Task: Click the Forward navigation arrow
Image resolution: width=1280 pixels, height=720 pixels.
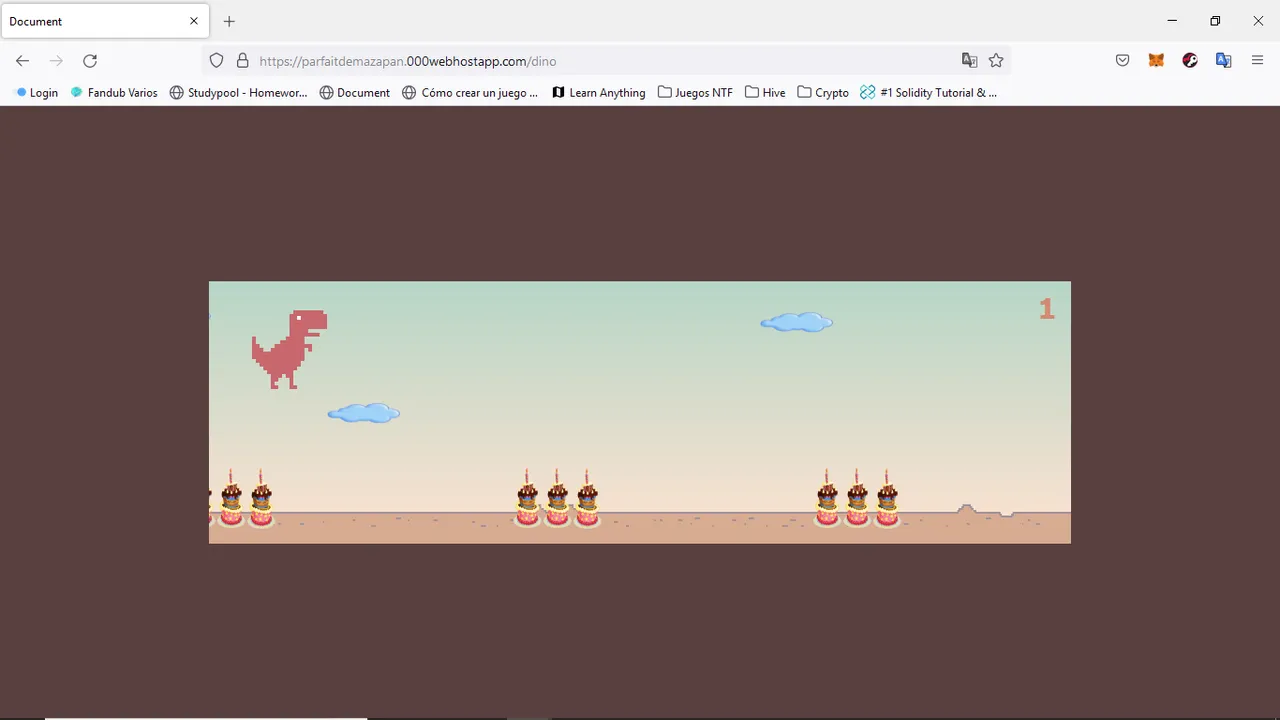Action: click(x=56, y=61)
